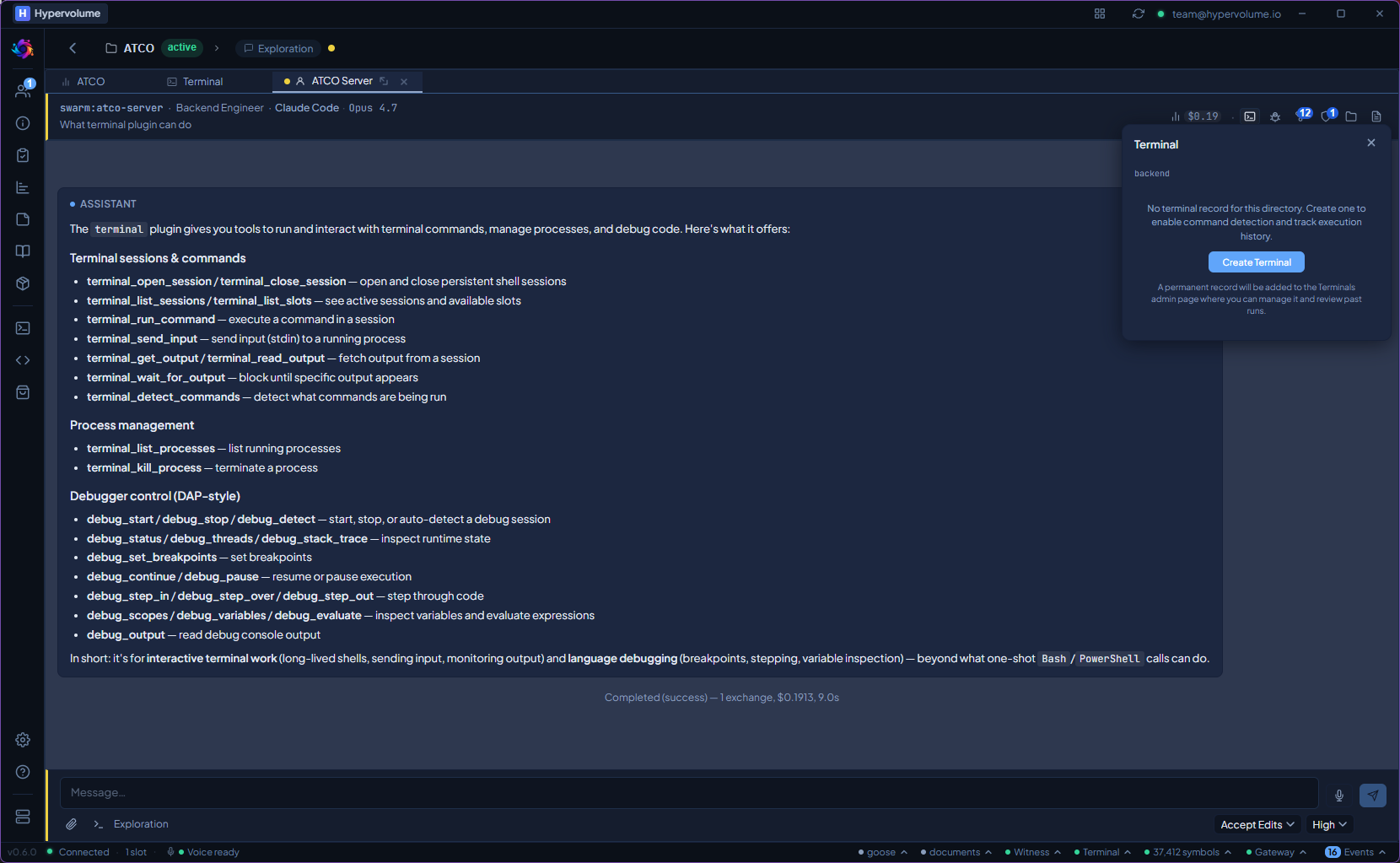Click the server stack icon at sidebar bottom
Viewport: 1400px width, 863px height.
point(23,817)
